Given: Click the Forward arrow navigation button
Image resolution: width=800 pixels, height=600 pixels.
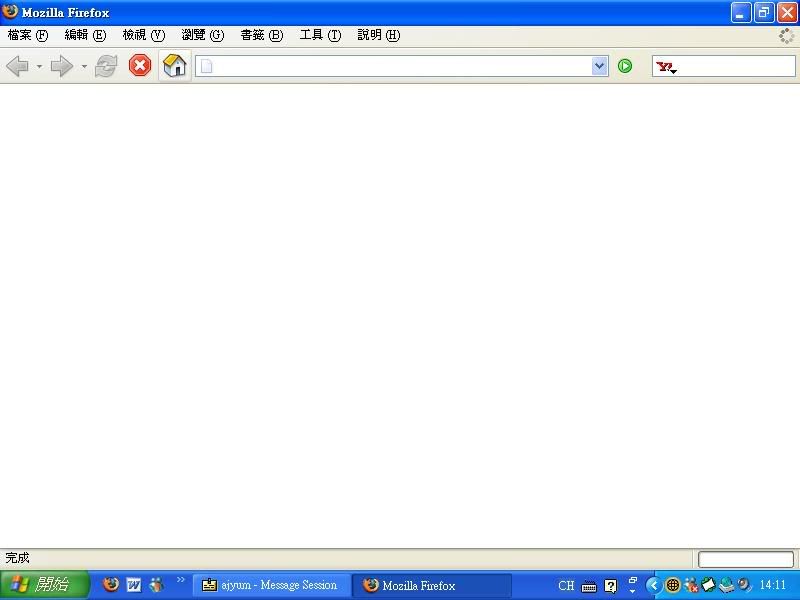Looking at the screenshot, I should [x=62, y=66].
